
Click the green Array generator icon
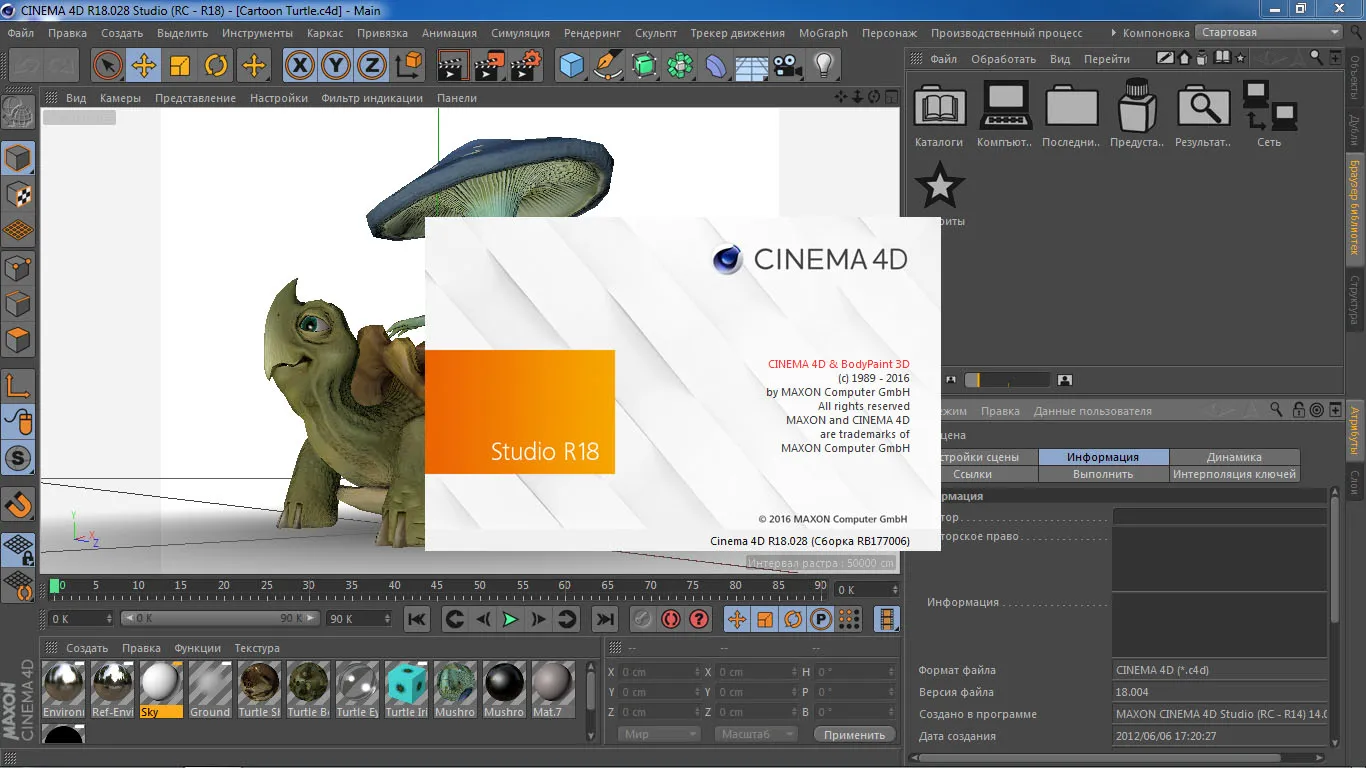pyautogui.click(x=680, y=66)
